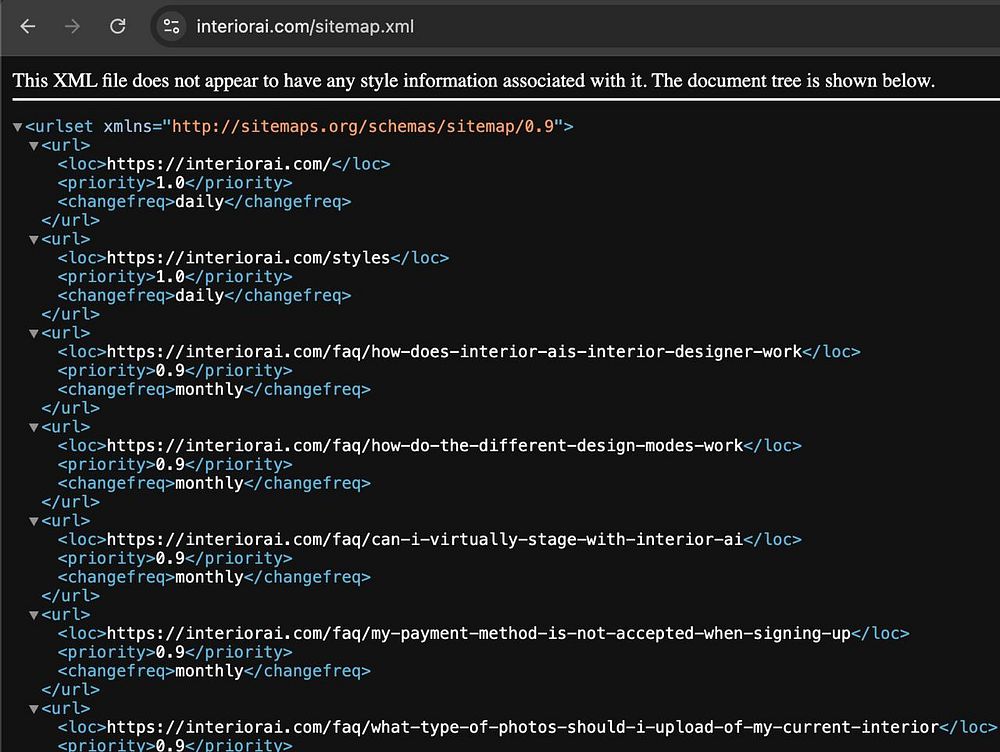
Task: Reload the sitemap.xml page
Action: 118,27
